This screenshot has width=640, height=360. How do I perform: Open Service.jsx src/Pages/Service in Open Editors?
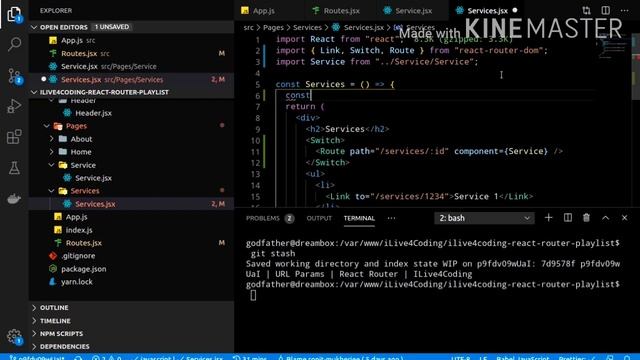click(x=131, y=66)
